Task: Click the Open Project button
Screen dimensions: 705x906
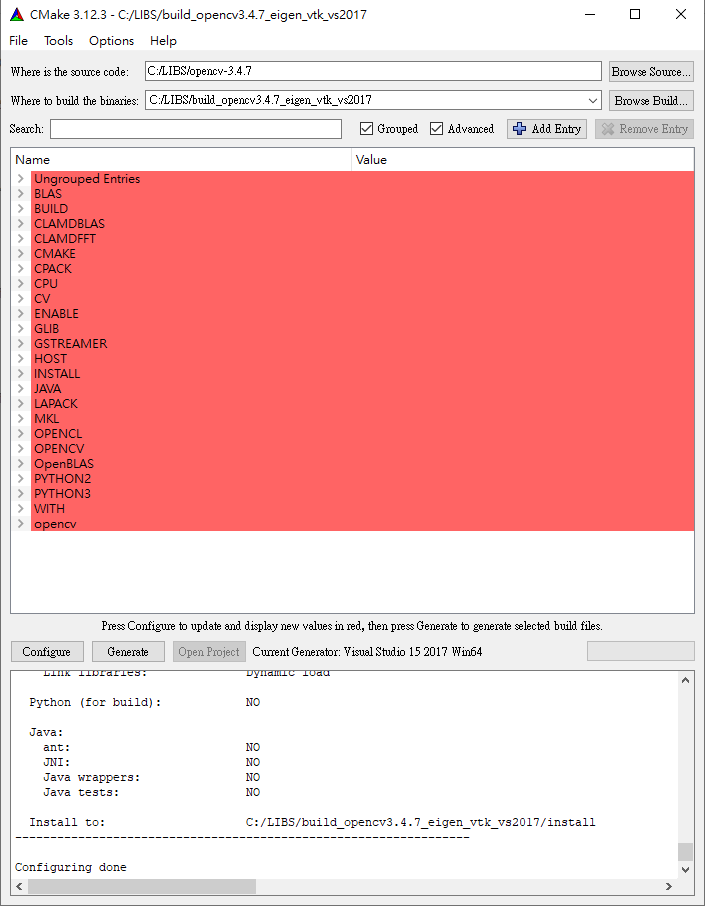Action: [209, 652]
